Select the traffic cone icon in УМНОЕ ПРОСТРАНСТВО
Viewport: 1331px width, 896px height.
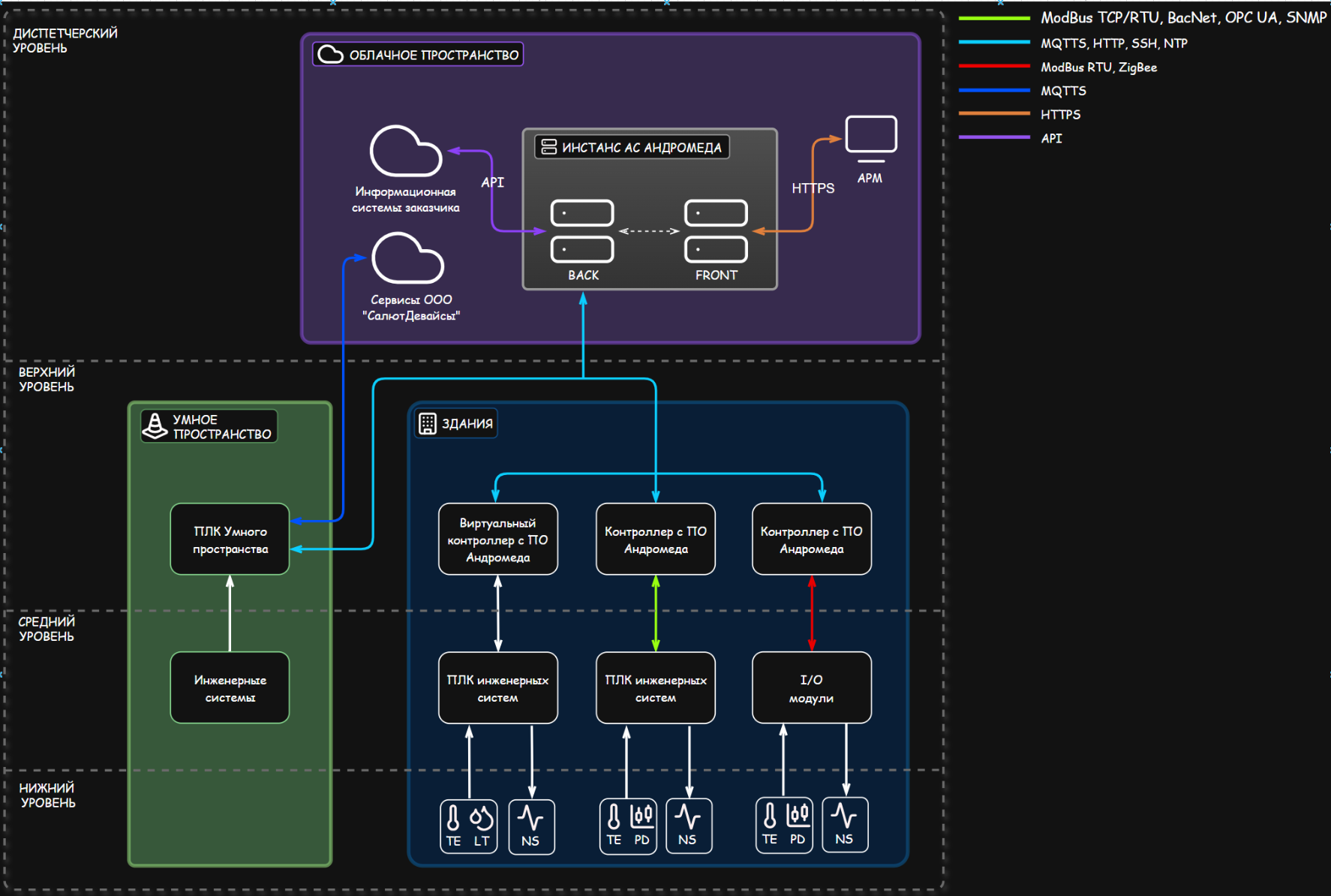tap(155, 425)
